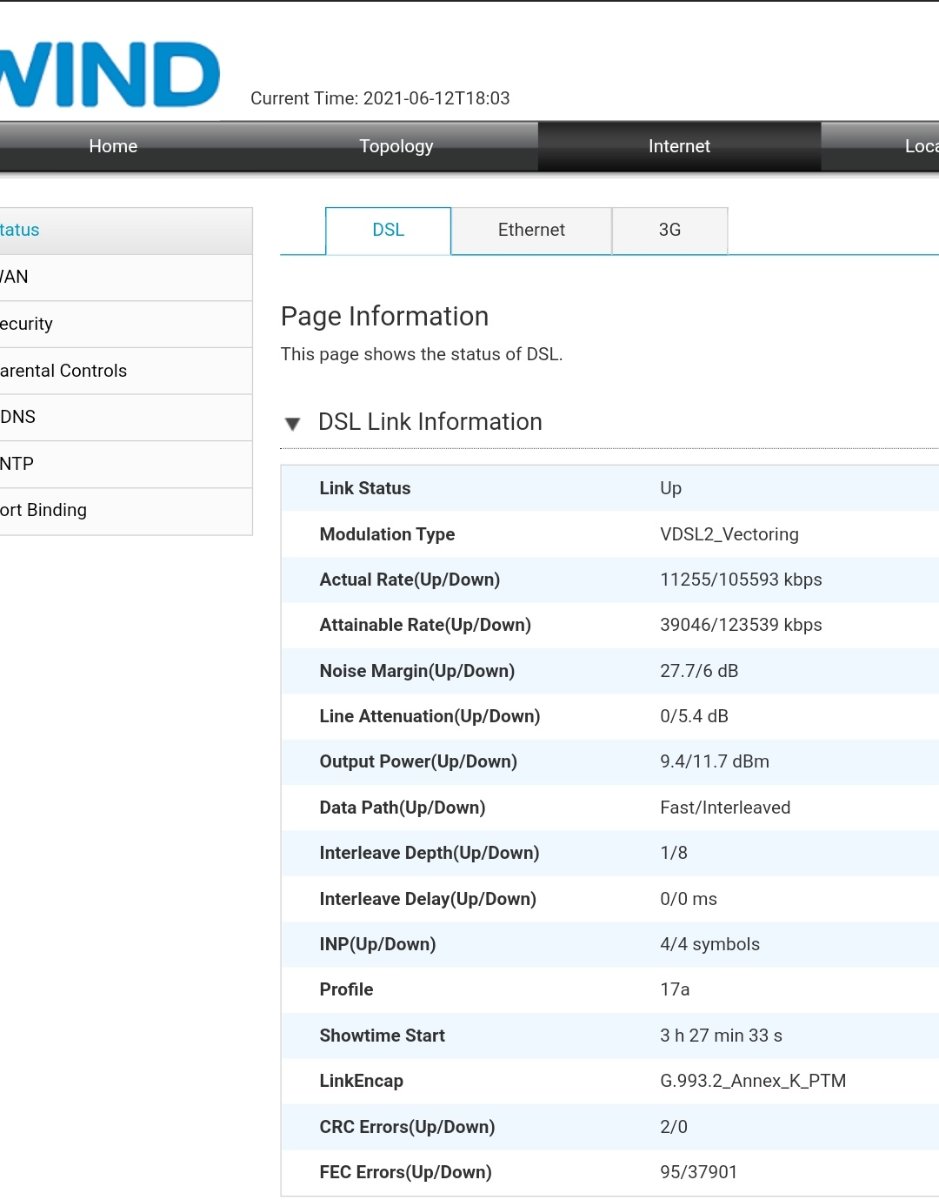Click the 0/5.4 dB value
Viewport: 939px width, 1200px height.
694,716
